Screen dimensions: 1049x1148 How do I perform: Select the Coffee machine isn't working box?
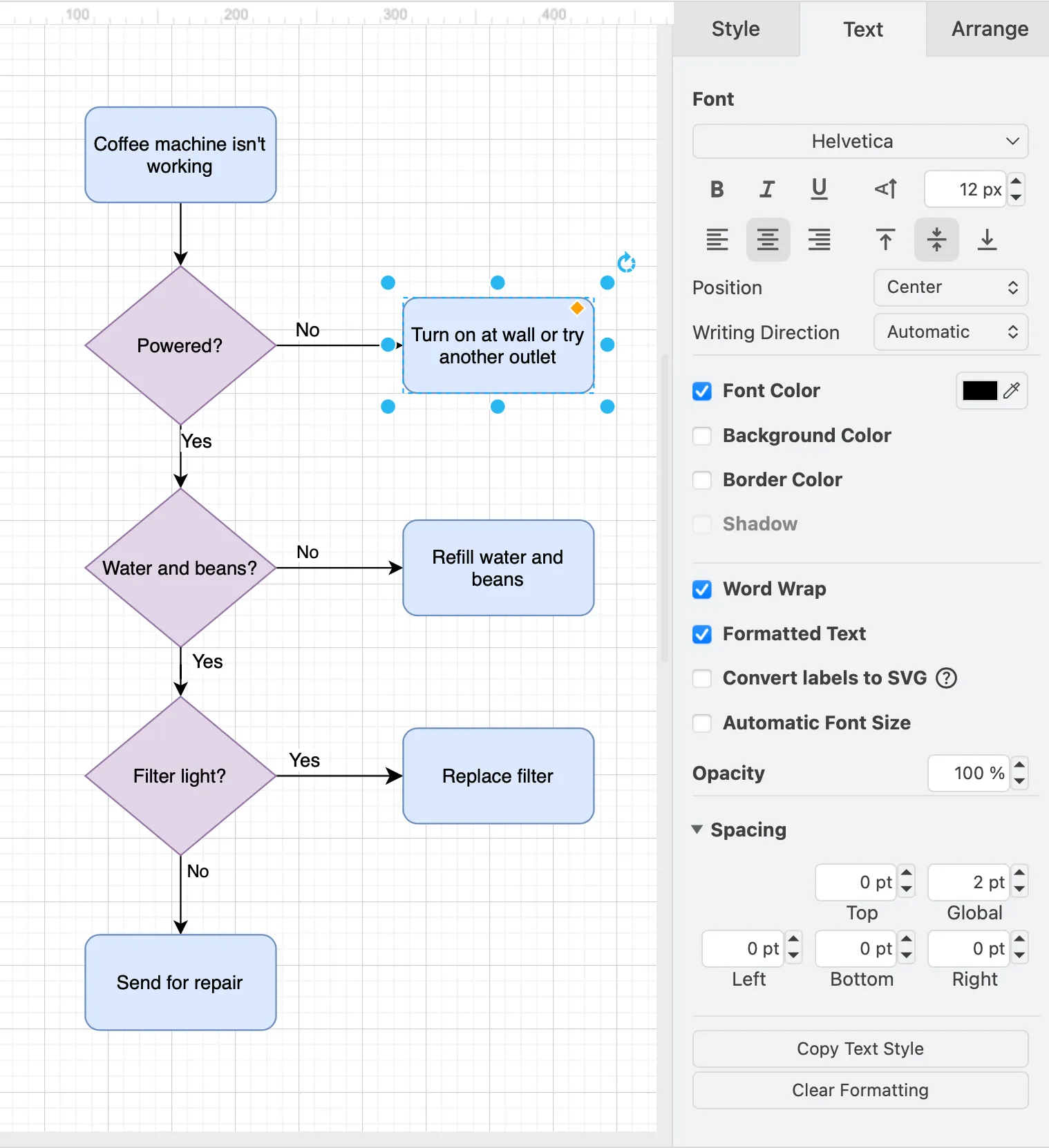click(180, 155)
